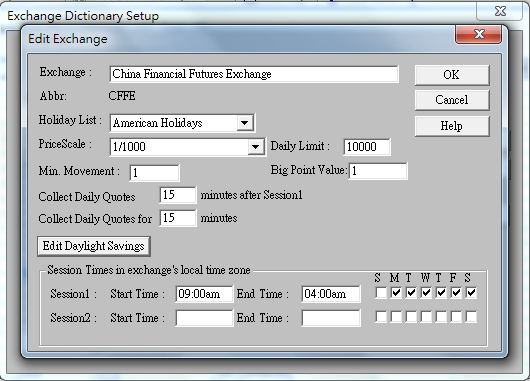Click Session1 End Time field
Viewport: 530px width, 381px height.
click(331, 294)
